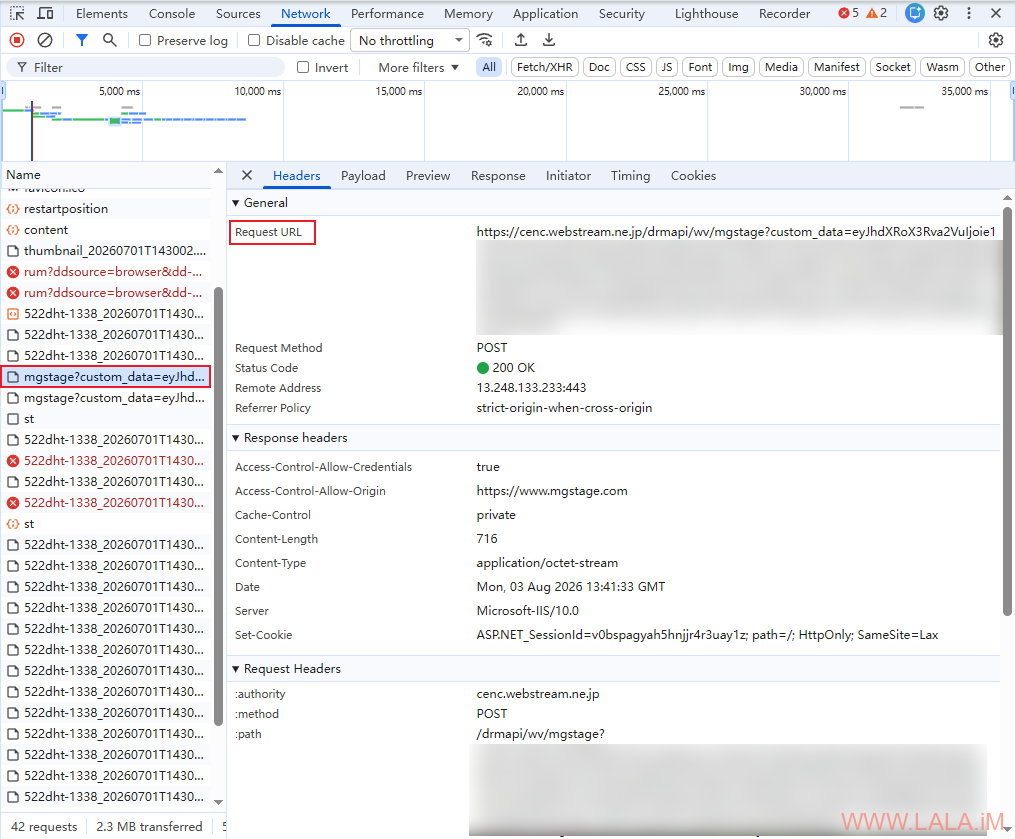This screenshot has height=839, width=1015.
Task: Click the headers pane vertical scrollbar
Action: 1007,411
